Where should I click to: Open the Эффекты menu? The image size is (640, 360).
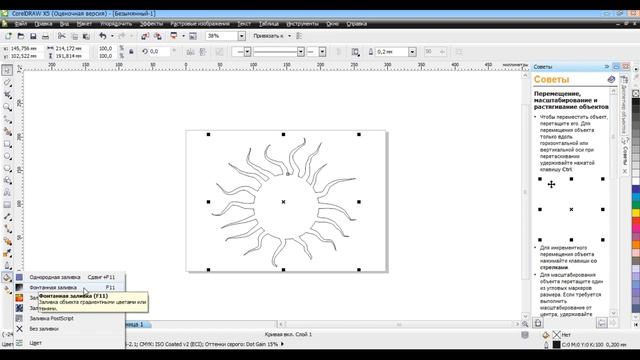(x=151, y=24)
